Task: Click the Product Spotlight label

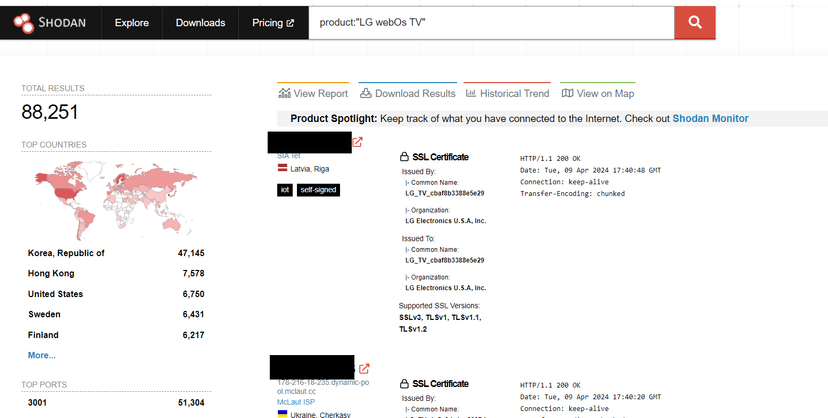Action: pos(334,119)
